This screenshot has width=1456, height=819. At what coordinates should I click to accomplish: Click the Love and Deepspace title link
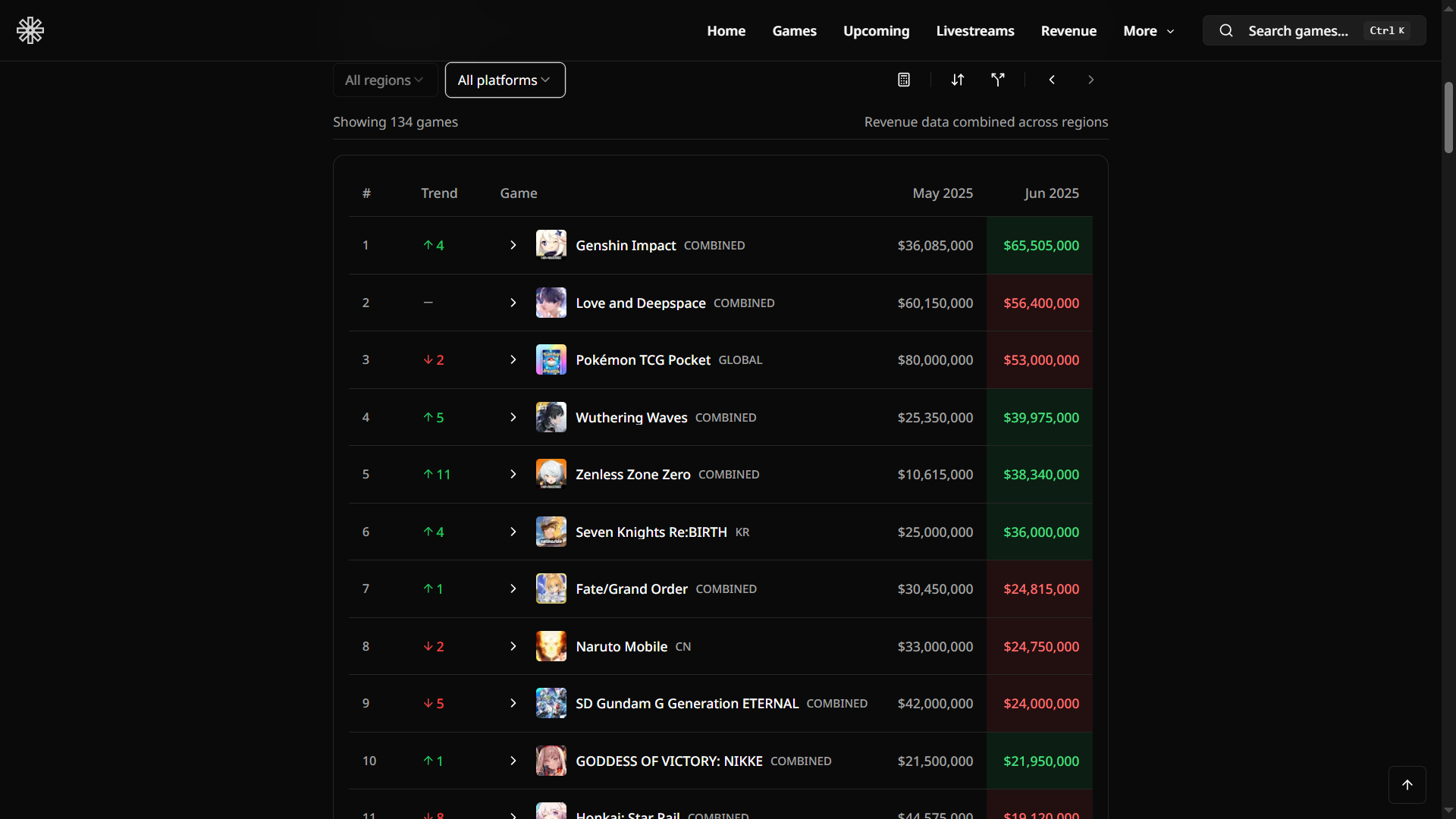coord(641,303)
